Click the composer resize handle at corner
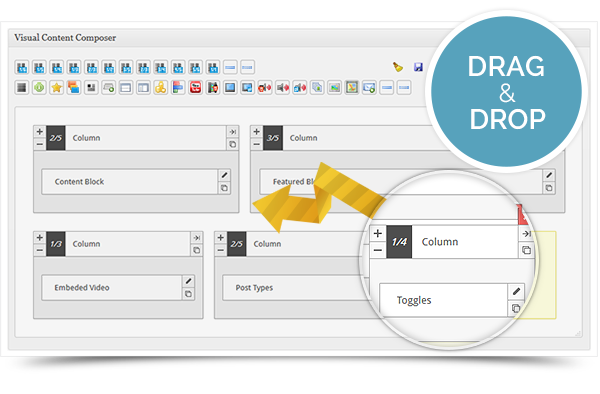600x394 pixels. pos(578,334)
